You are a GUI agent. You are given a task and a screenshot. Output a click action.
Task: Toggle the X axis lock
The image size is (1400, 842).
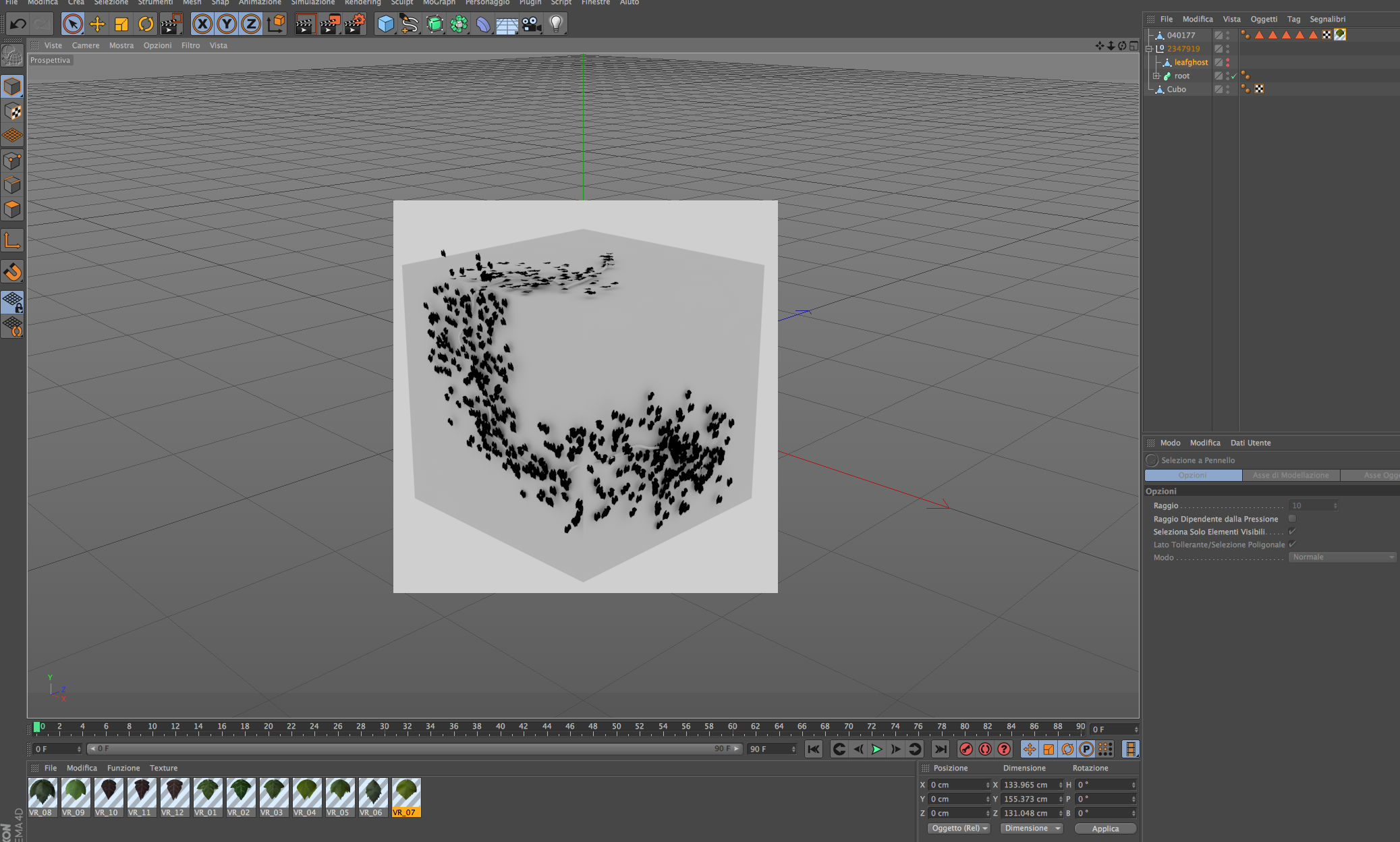point(202,24)
